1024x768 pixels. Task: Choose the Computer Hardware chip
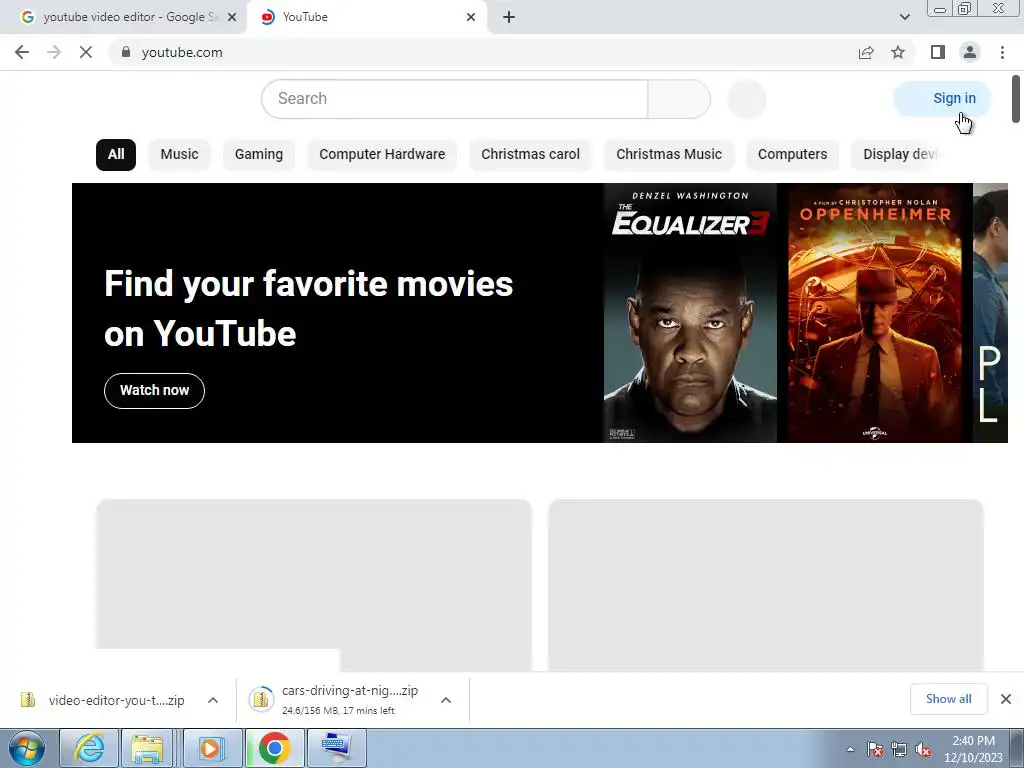[x=382, y=155]
